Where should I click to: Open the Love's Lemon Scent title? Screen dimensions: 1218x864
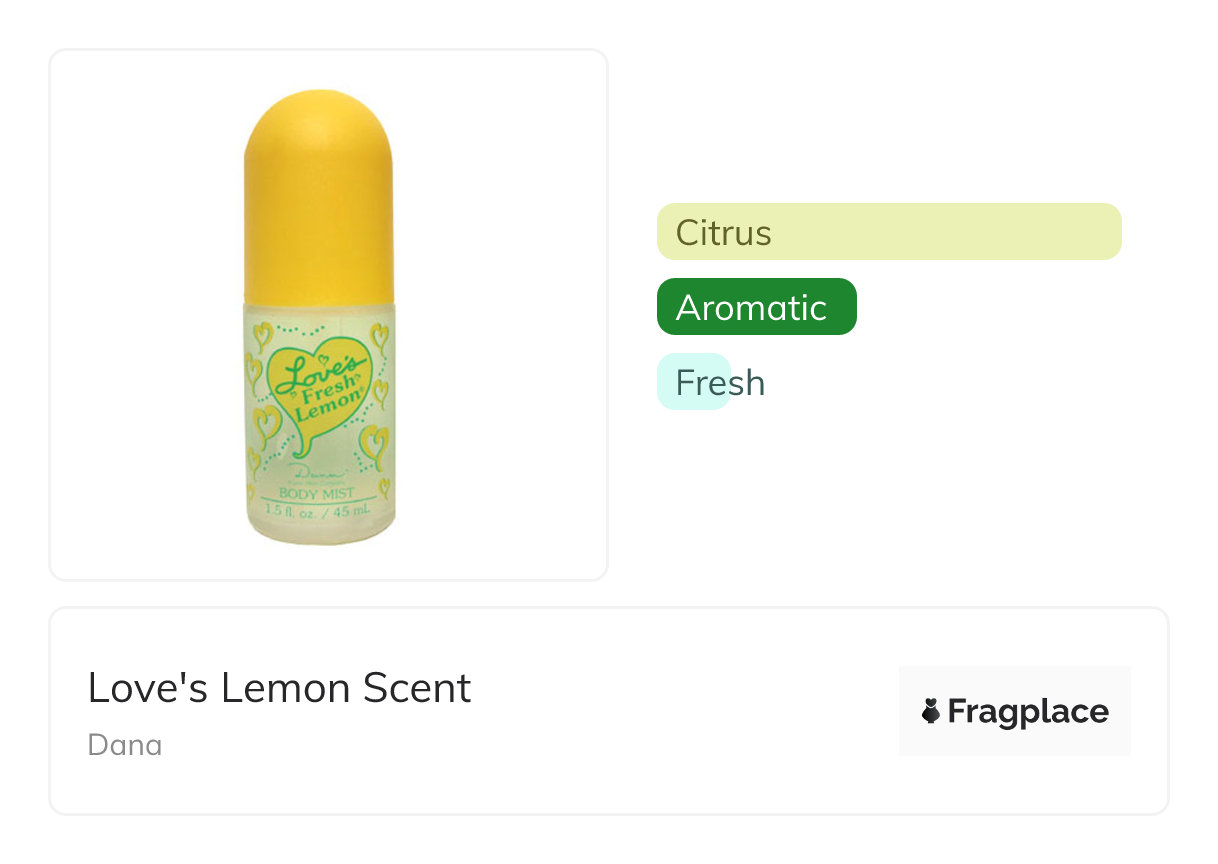[x=279, y=688]
